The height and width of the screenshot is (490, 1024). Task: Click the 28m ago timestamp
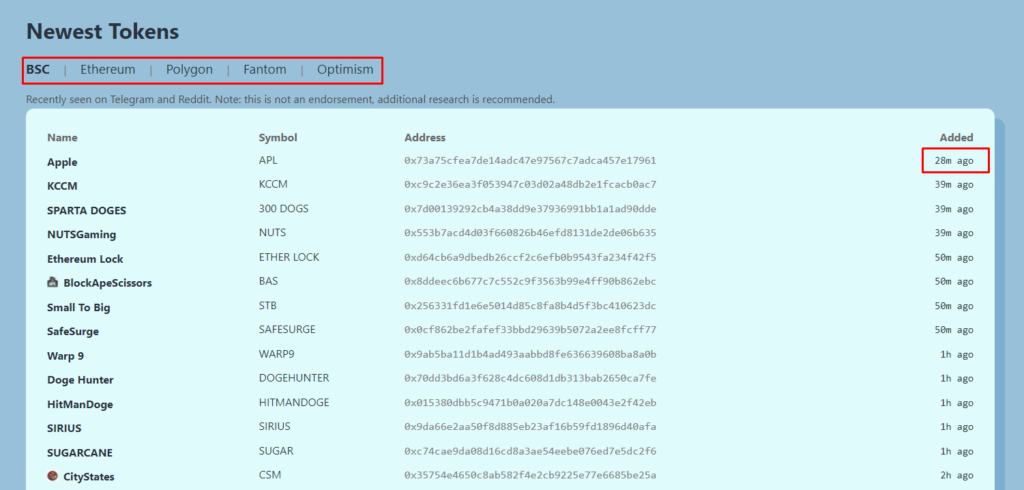click(x=953, y=161)
